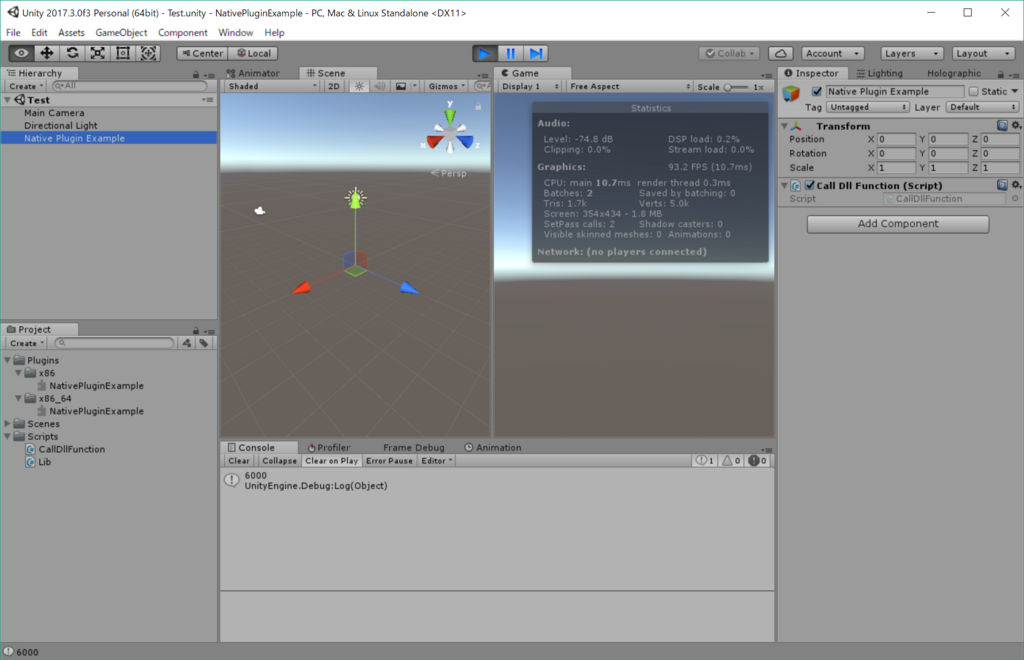
Task: Toggle pivot Center mode button
Action: tap(202, 54)
